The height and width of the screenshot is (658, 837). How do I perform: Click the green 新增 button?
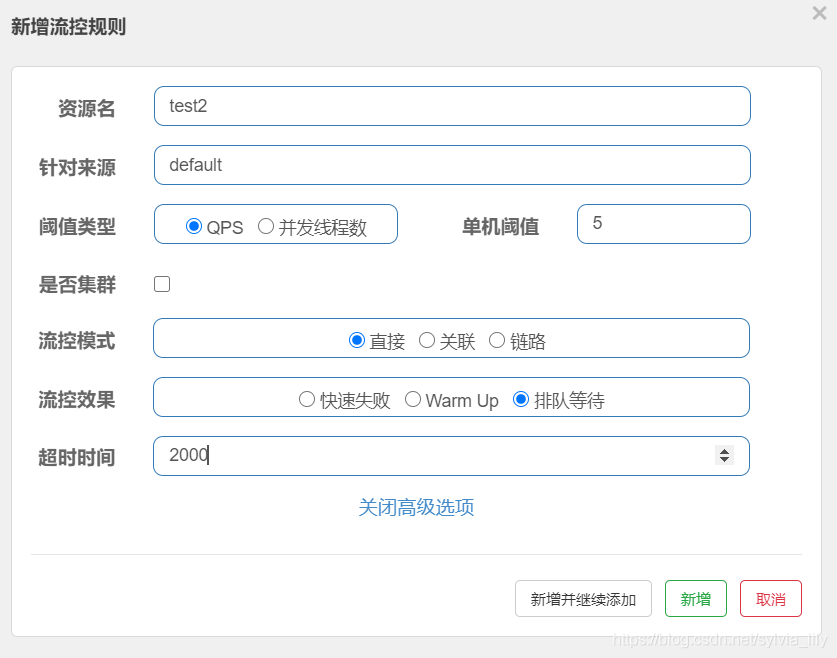[x=696, y=599]
